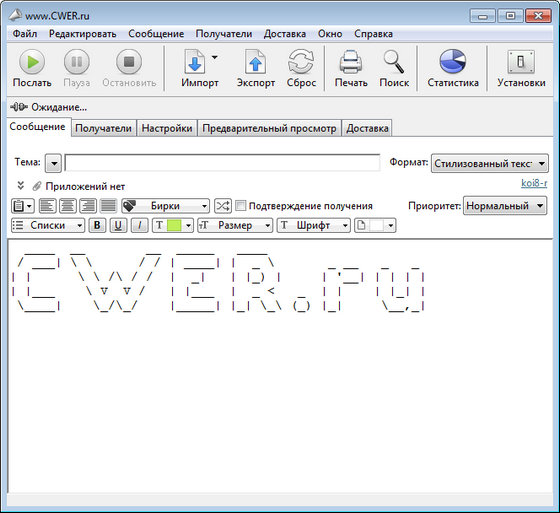Open the text color dropdown arrow
The image size is (560, 513).
click(188, 225)
